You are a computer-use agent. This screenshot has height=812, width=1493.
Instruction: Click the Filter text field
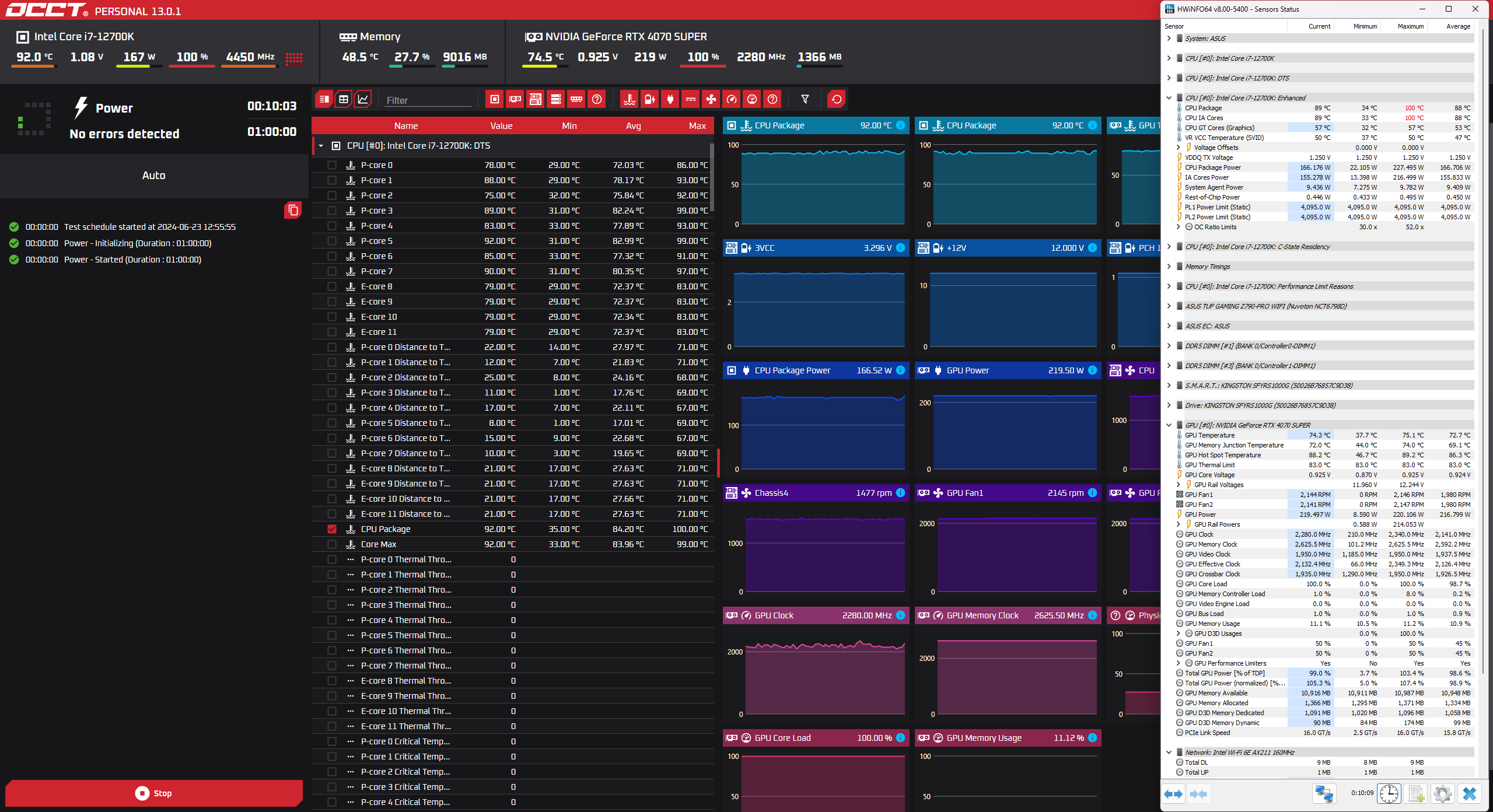pyautogui.click(x=428, y=100)
